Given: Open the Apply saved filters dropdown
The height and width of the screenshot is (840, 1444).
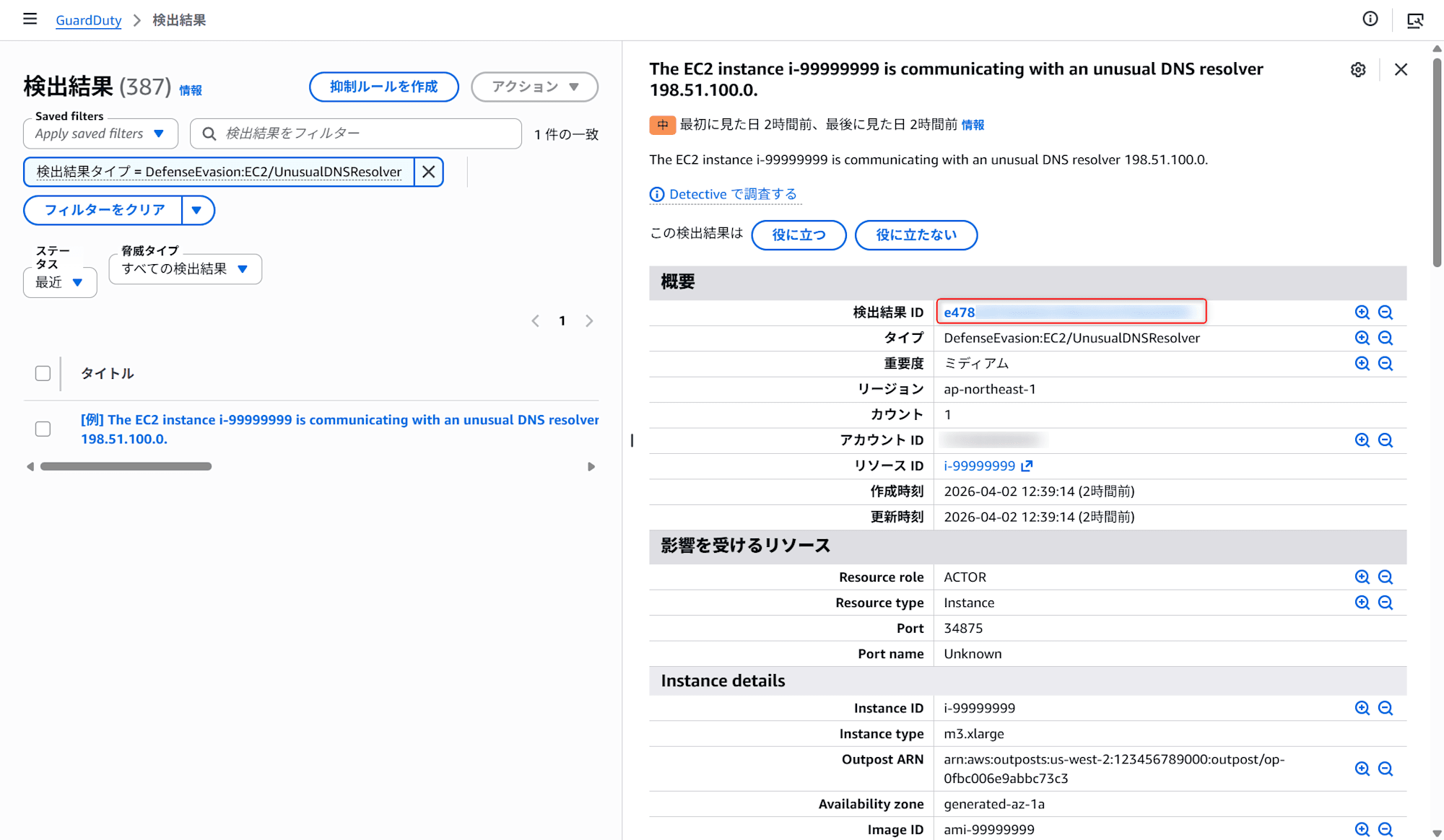Looking at the screenshot, I should 100,134.
